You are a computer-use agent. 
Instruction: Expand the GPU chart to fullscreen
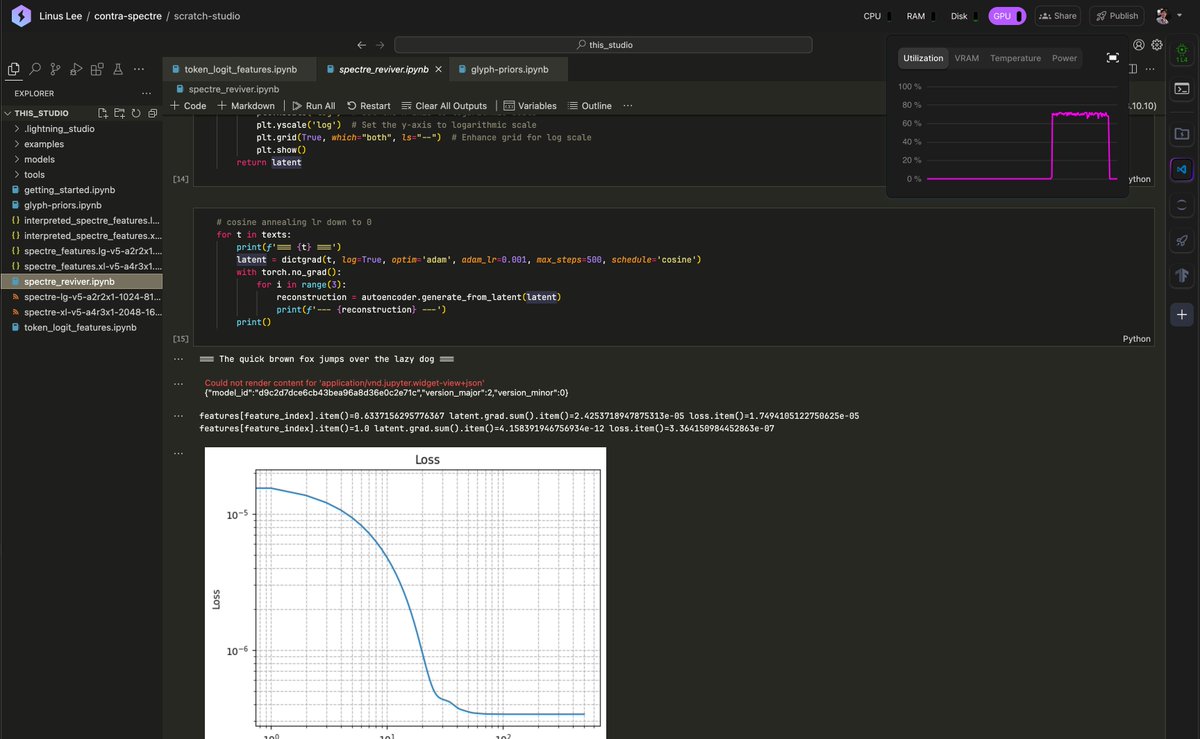tap(1113, 58)
